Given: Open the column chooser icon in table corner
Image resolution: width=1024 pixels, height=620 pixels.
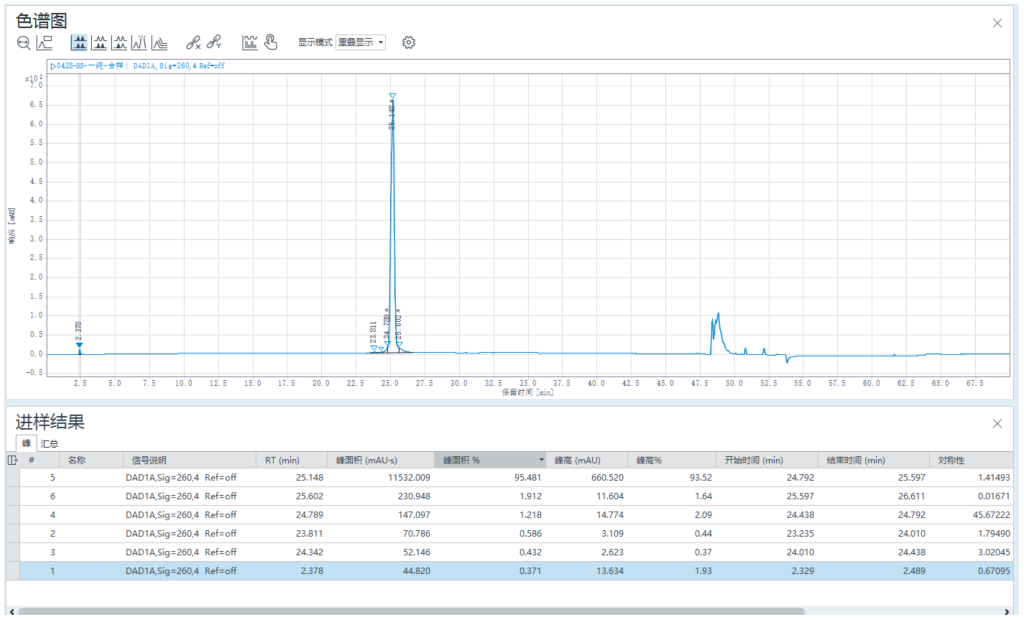Looking at the screenshot, I should coord(12,460).
